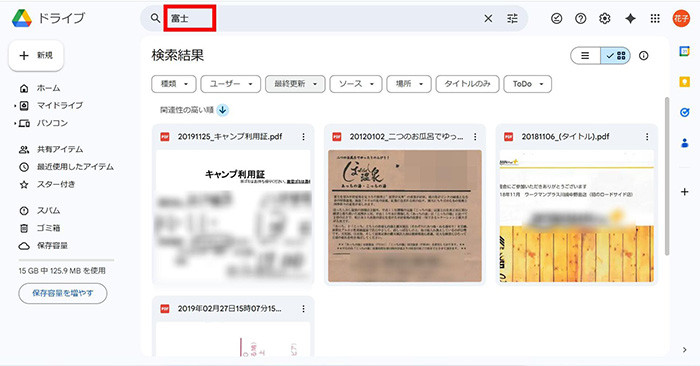Reverse sort direction arrow icon
Viewport: 700px width, 366px height.
pyautogui.click(x=223, y=110)
